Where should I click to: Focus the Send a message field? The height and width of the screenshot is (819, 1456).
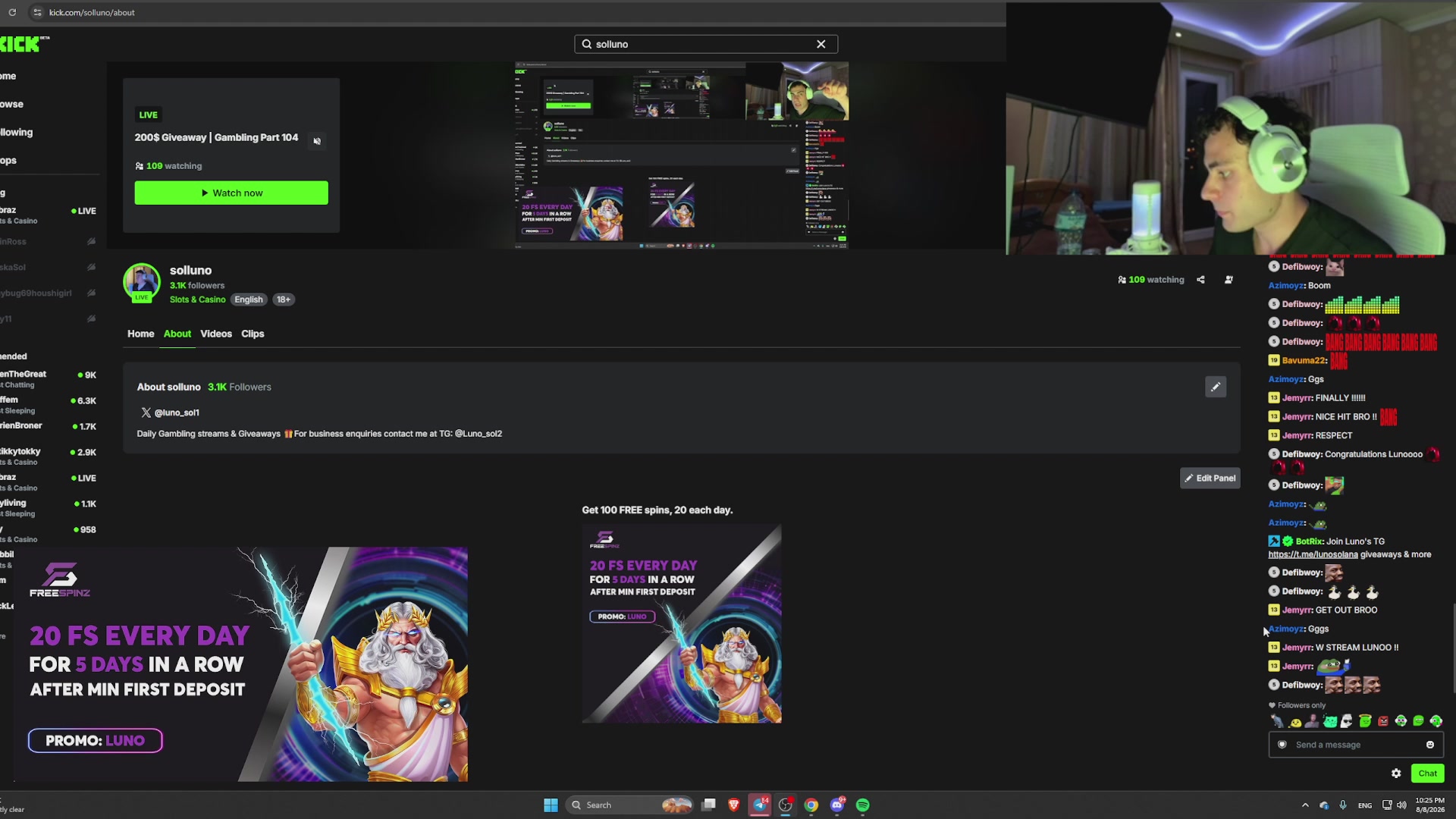[1357, 745]
